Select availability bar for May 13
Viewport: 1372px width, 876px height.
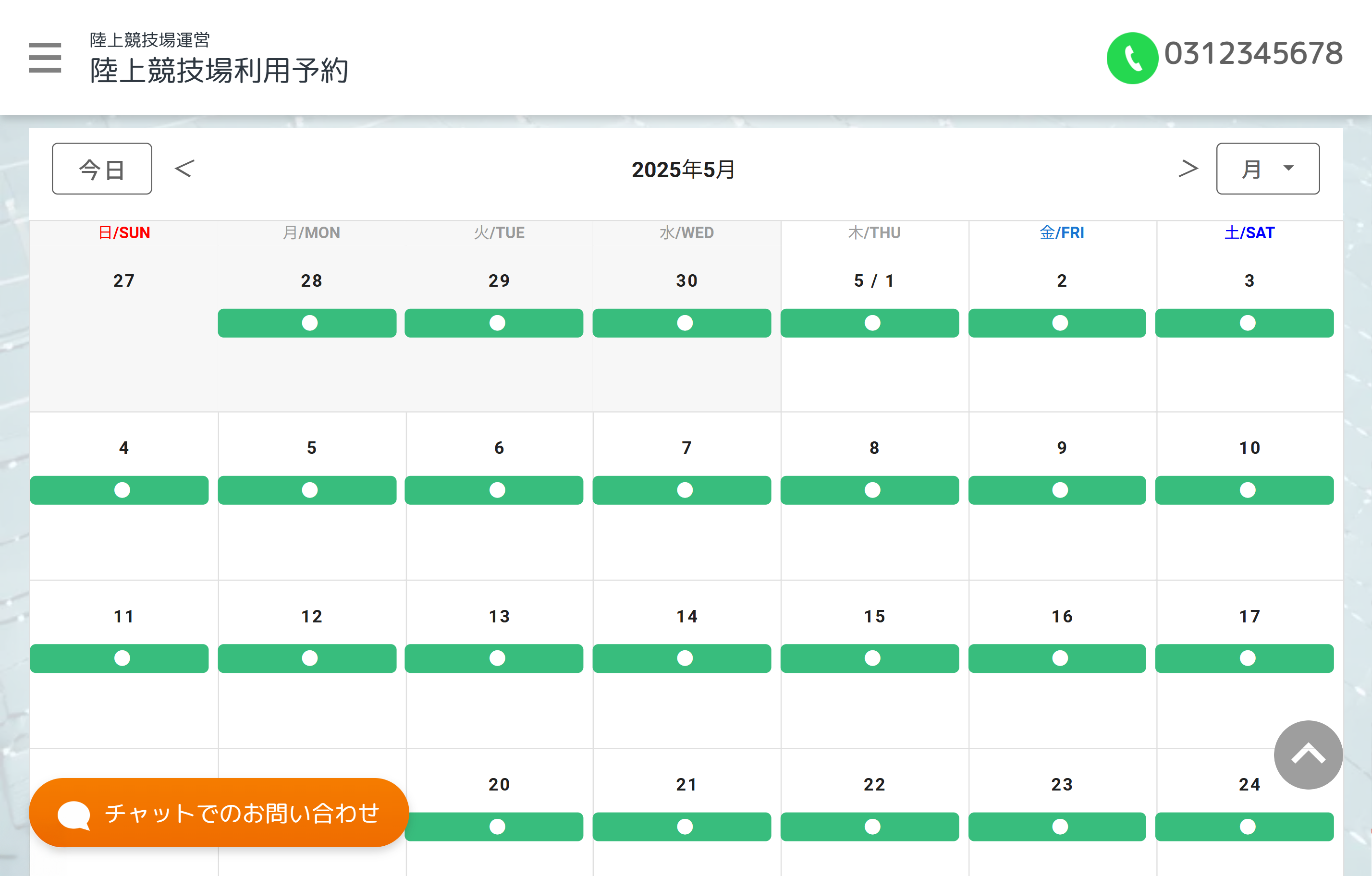coord(494,658)
